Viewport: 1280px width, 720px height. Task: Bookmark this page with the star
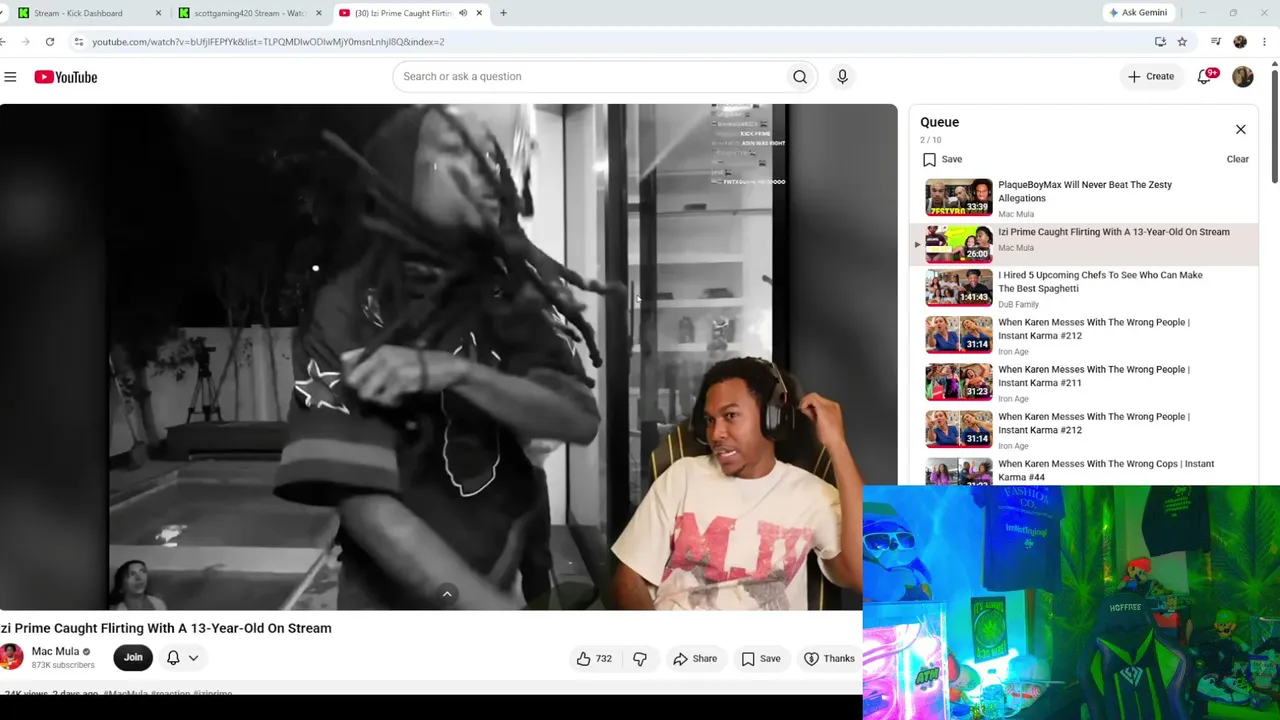[x=1182, y=42]
